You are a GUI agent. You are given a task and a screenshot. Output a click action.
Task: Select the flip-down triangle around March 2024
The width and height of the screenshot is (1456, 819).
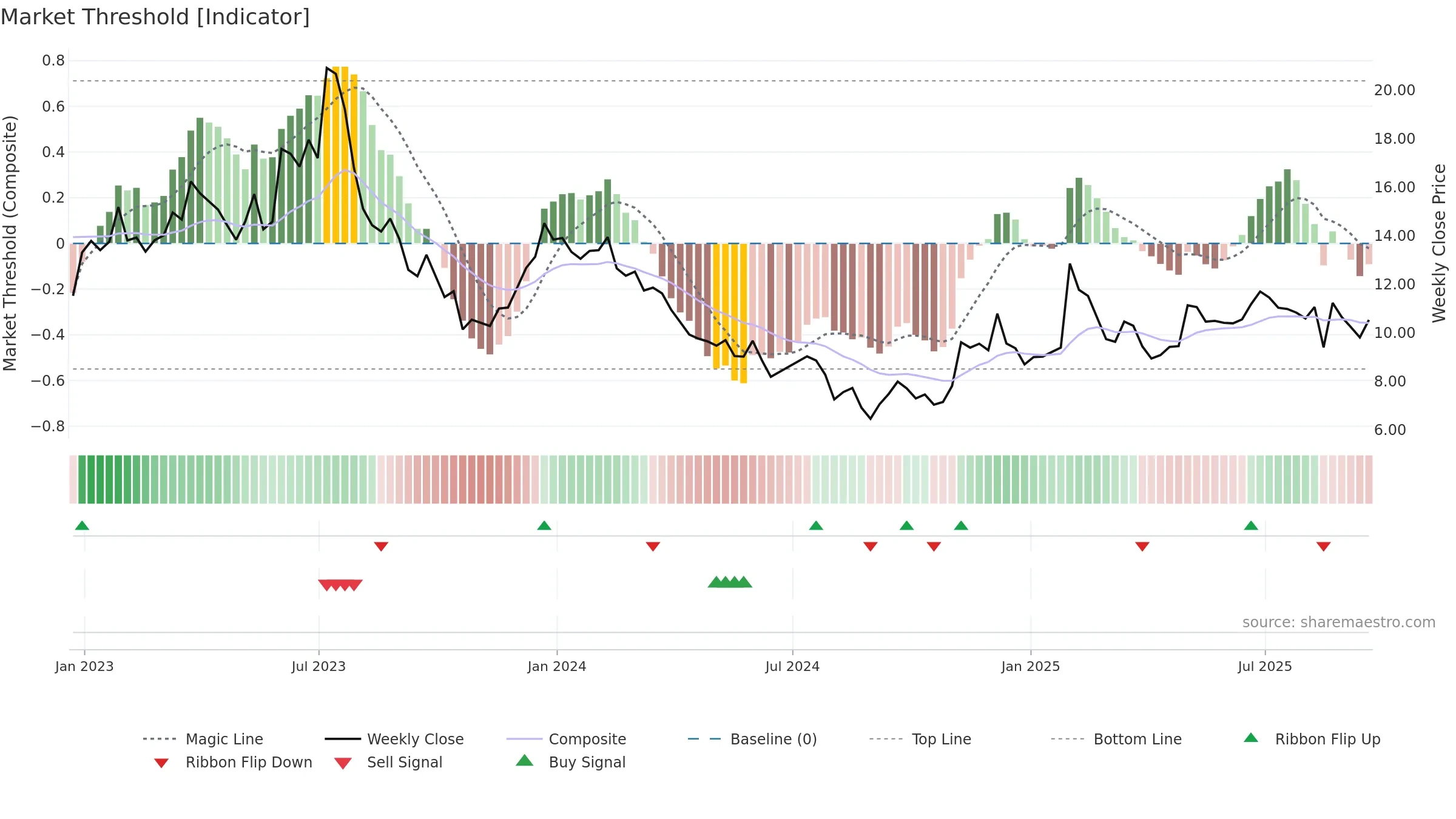click(653, 547)
